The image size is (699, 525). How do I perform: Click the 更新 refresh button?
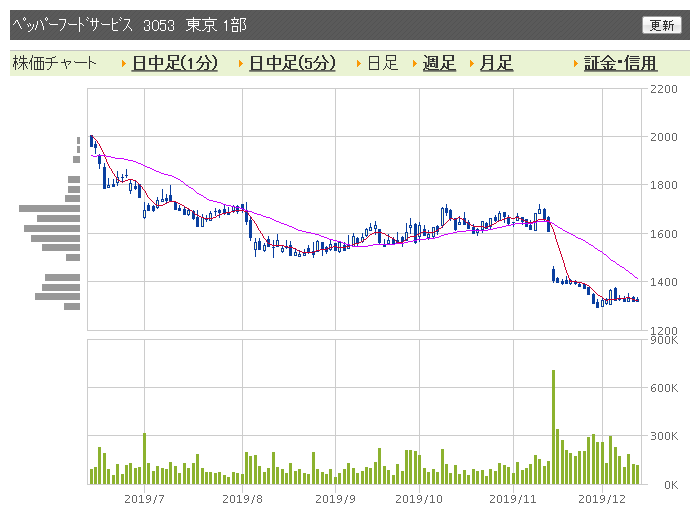coord(662,25)
